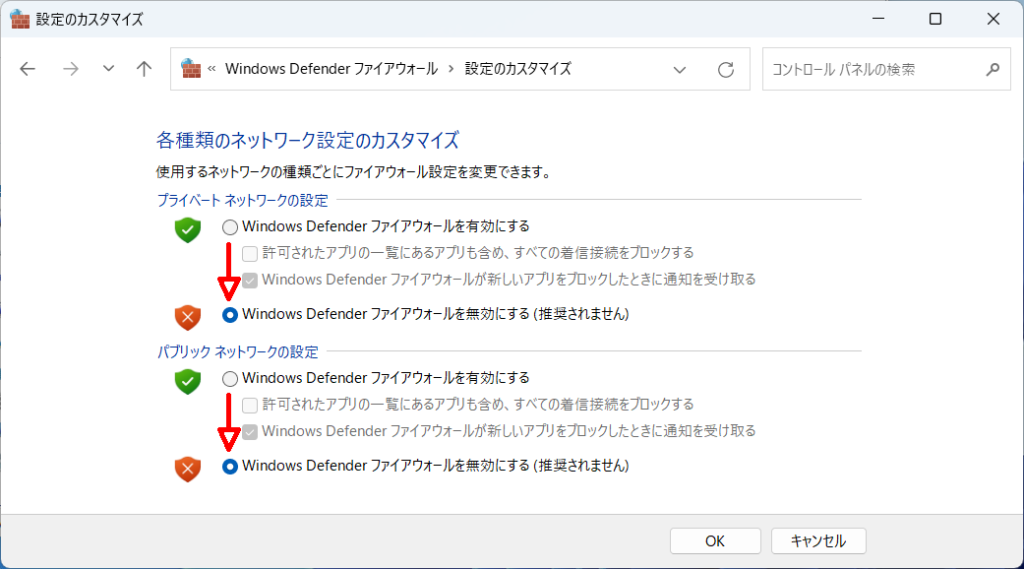Click the キャンセル button
Viewport: 1024px width, 569px height.
tap(818, 541)
